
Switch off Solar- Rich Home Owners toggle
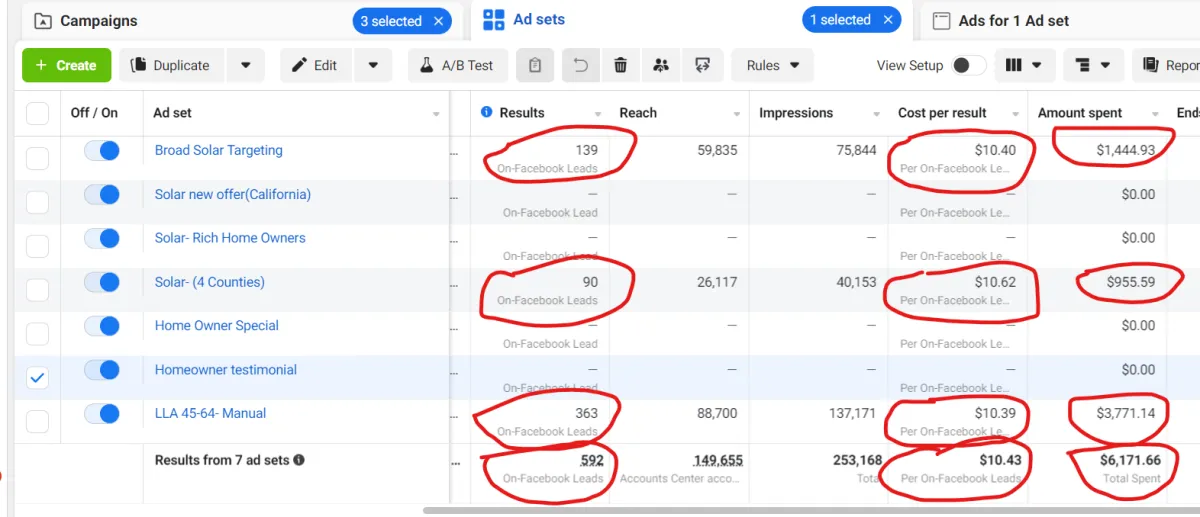(102, 238)
